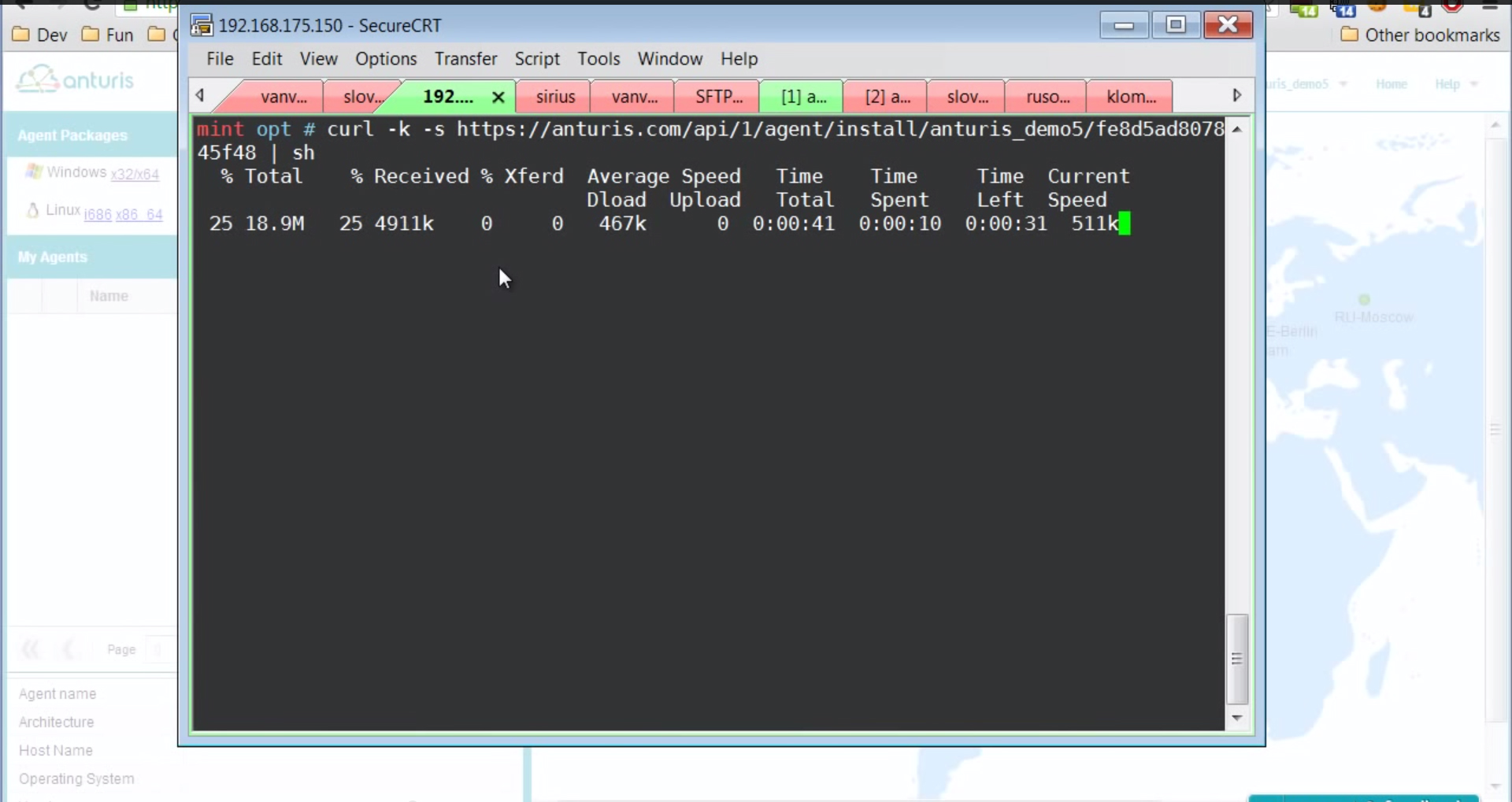The height and width of the screenshot is (802, 1512).
Task: Switch to the [2] a... tab
Action: coord(887,97)
